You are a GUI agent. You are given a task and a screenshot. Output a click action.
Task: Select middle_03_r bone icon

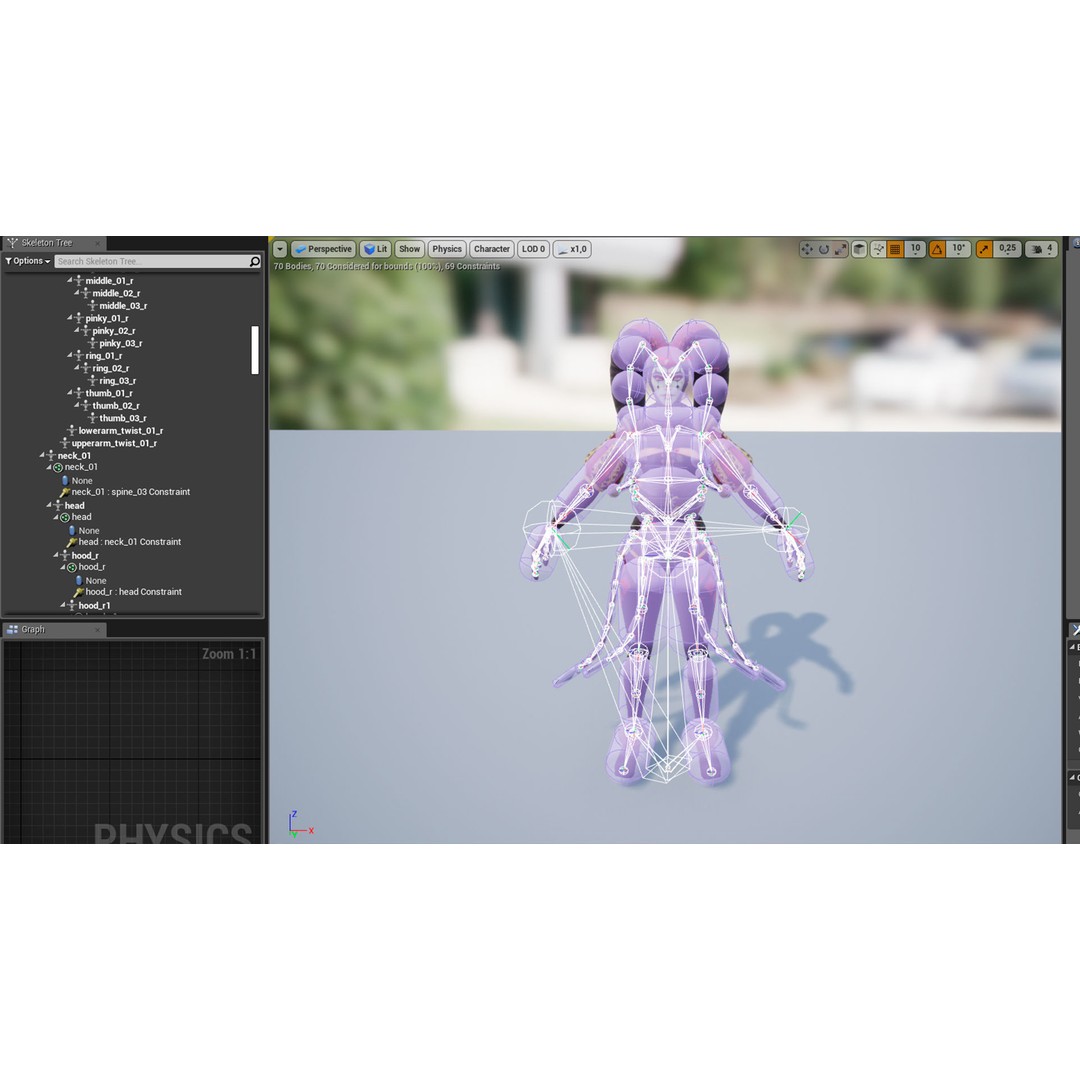pyautogui.click(x=93, y=306)
